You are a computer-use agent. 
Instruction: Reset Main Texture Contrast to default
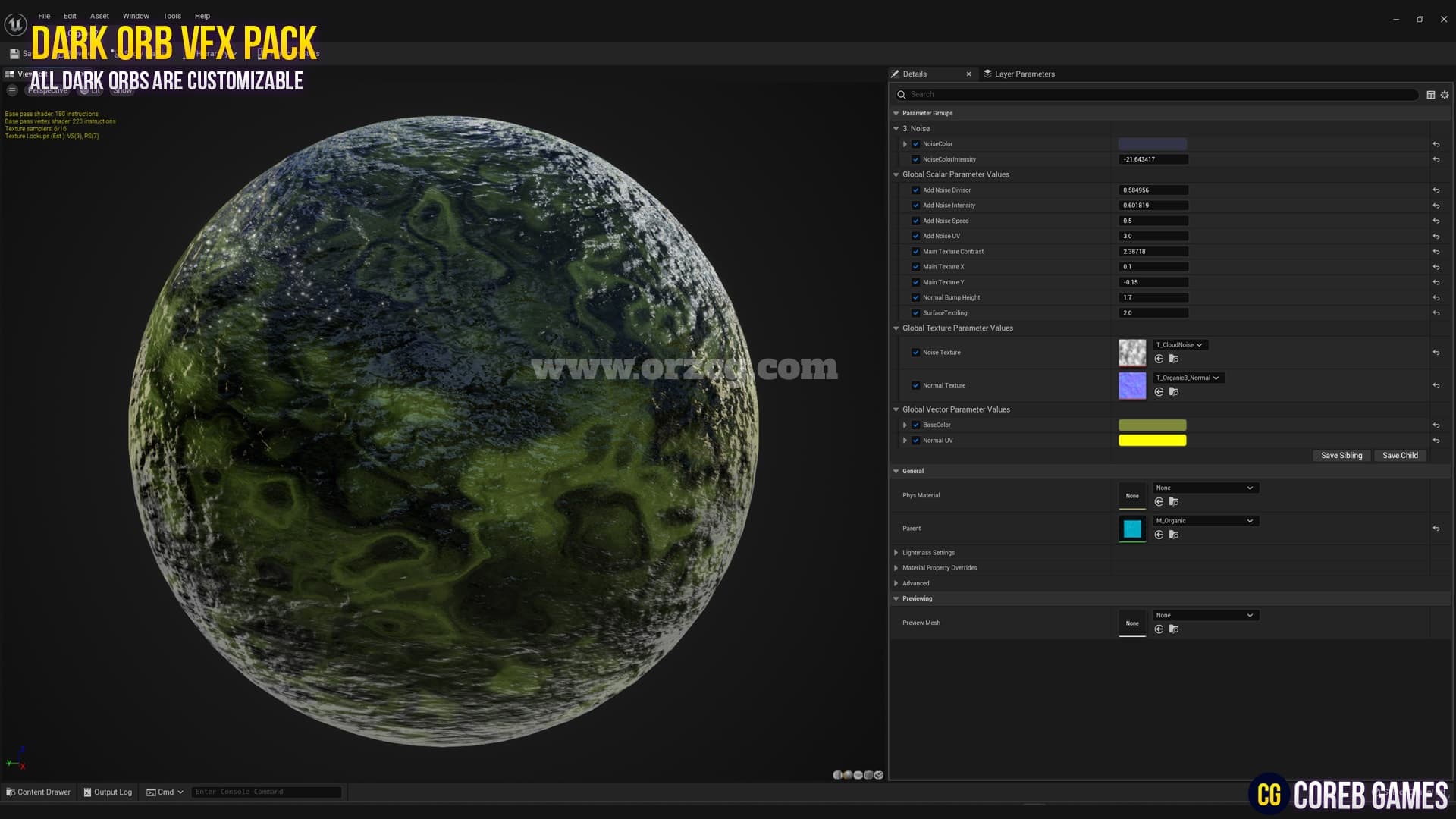point(1436,252)
